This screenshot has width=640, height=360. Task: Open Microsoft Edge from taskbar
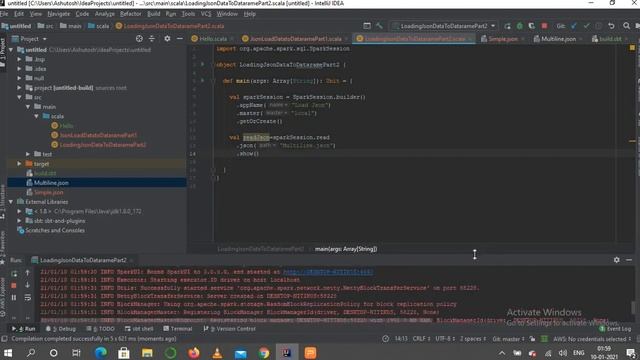tap(100, 353)
